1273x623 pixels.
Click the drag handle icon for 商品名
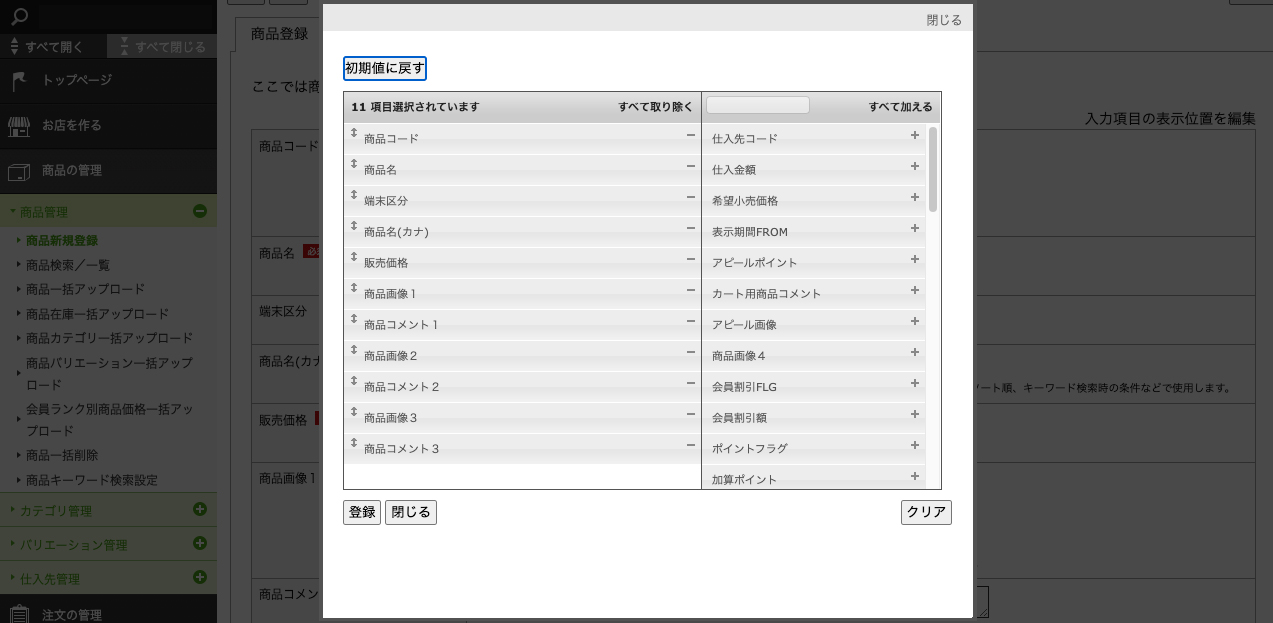pos(354,164)
